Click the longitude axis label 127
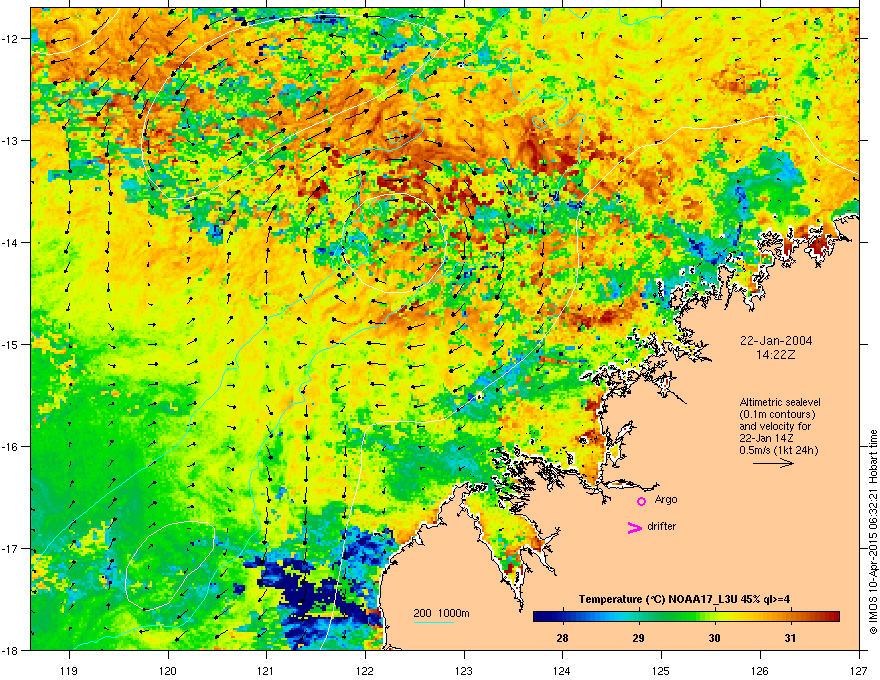Screen dimensions: 880x680 (859, 670)
